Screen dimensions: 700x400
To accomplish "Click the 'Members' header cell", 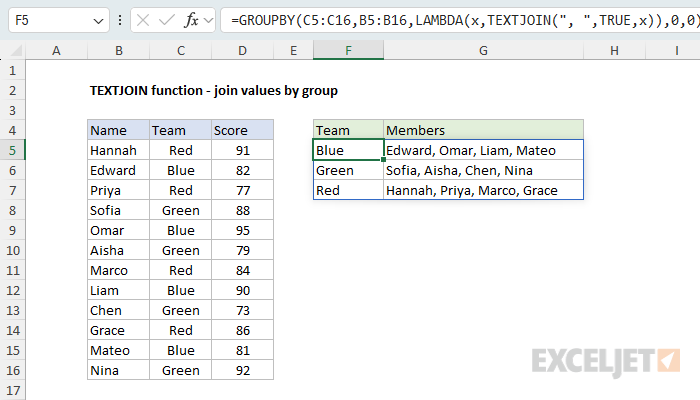I will [483, 130].
